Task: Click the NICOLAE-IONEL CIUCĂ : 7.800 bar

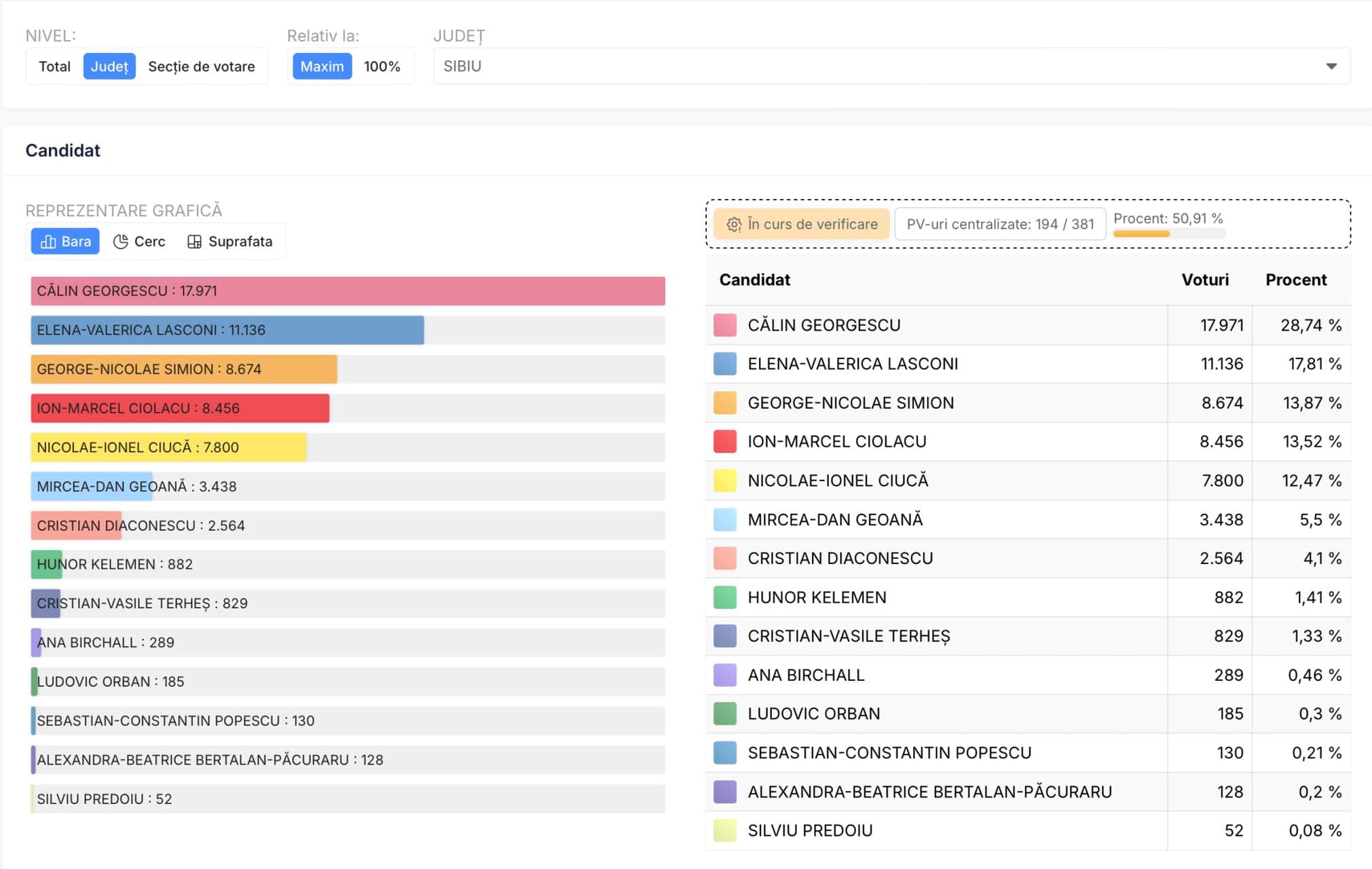Action: click(169, 447)
